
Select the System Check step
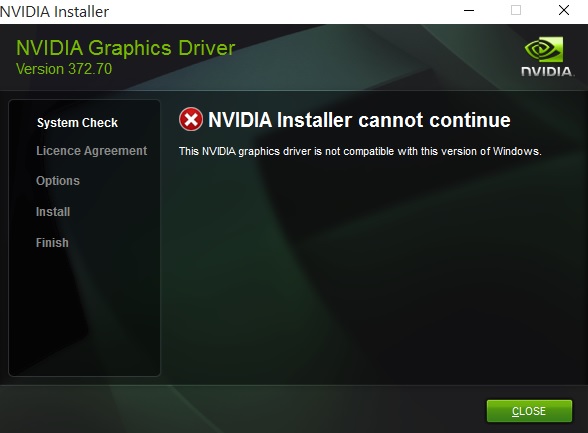pyautogui.click(x=77, y=123)
